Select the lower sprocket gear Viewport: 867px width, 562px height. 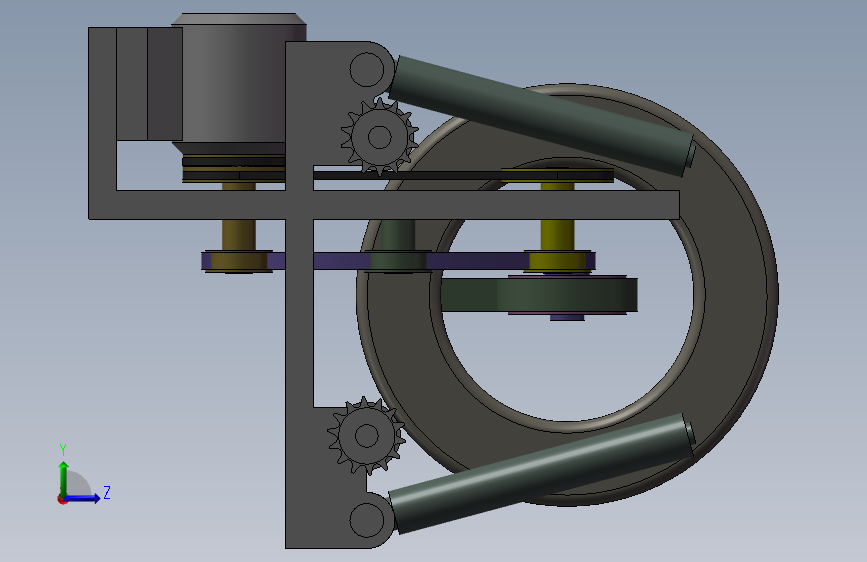(366, 435)
